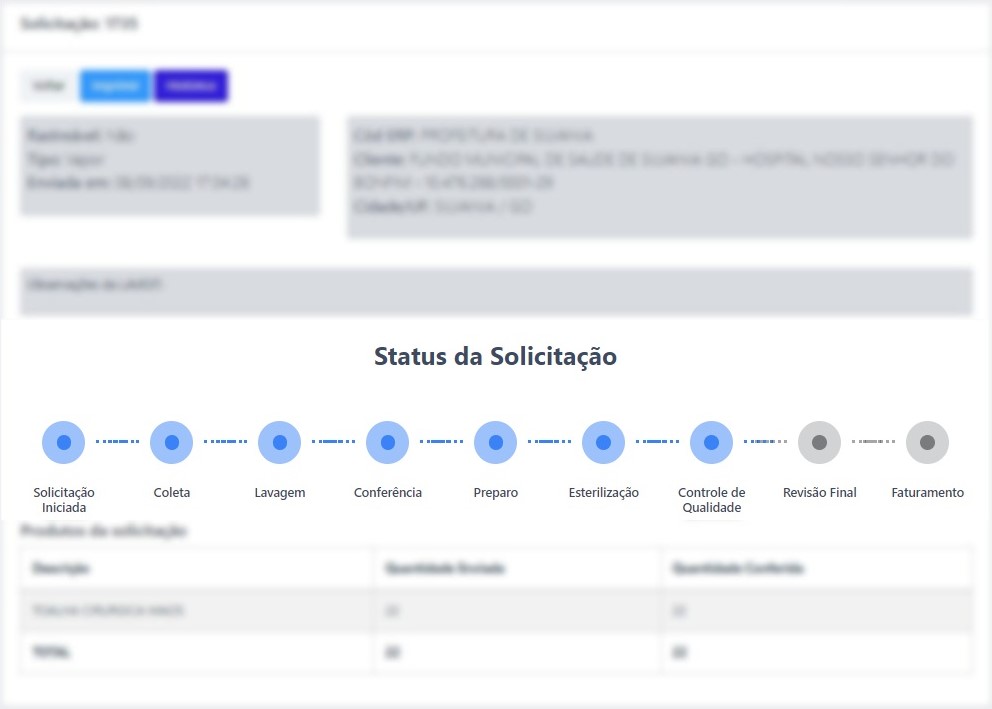Click the Descrição column header in products table
Viewport: 992px width, 709px height.
(62, 568)
